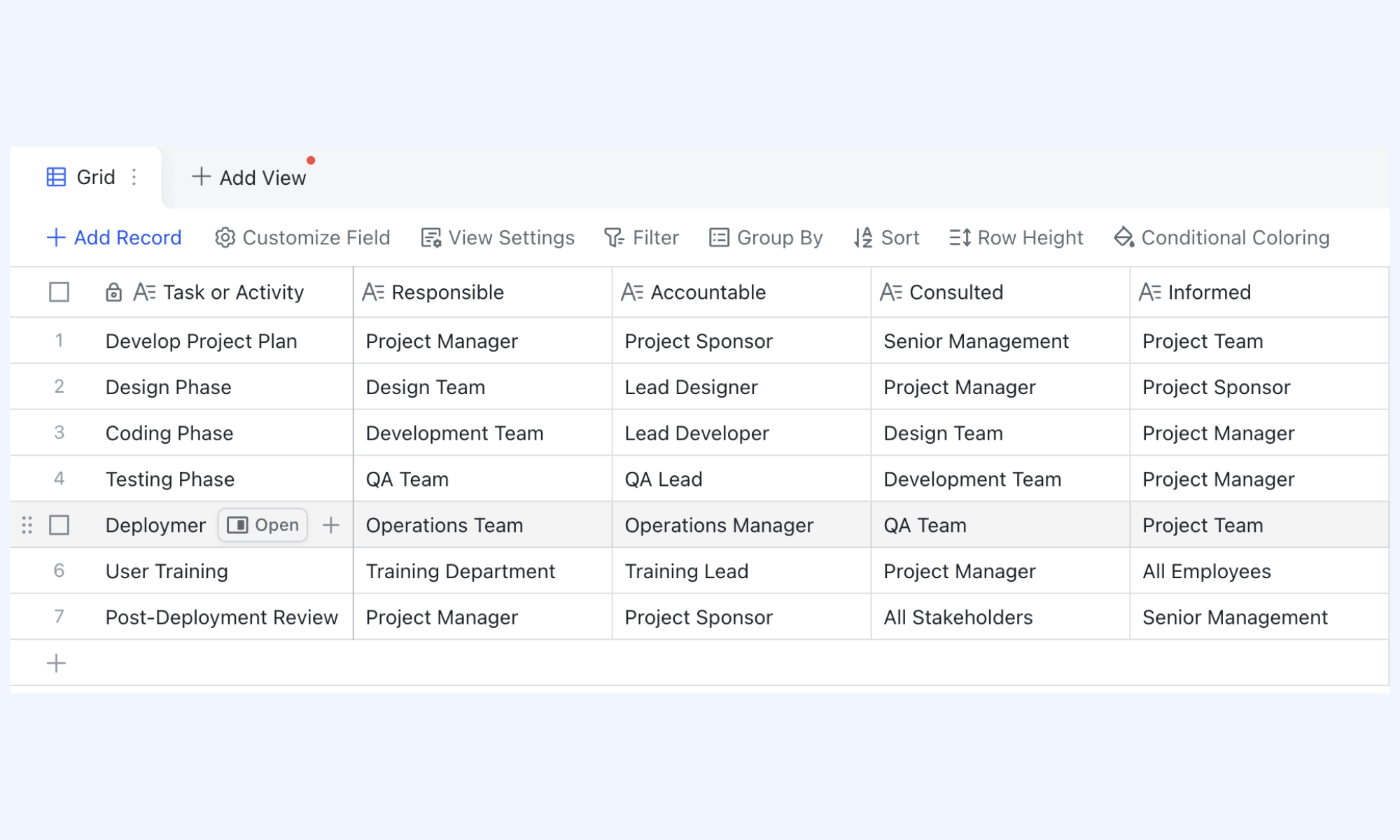Click the Sort A-Z icon

point(863,238)
